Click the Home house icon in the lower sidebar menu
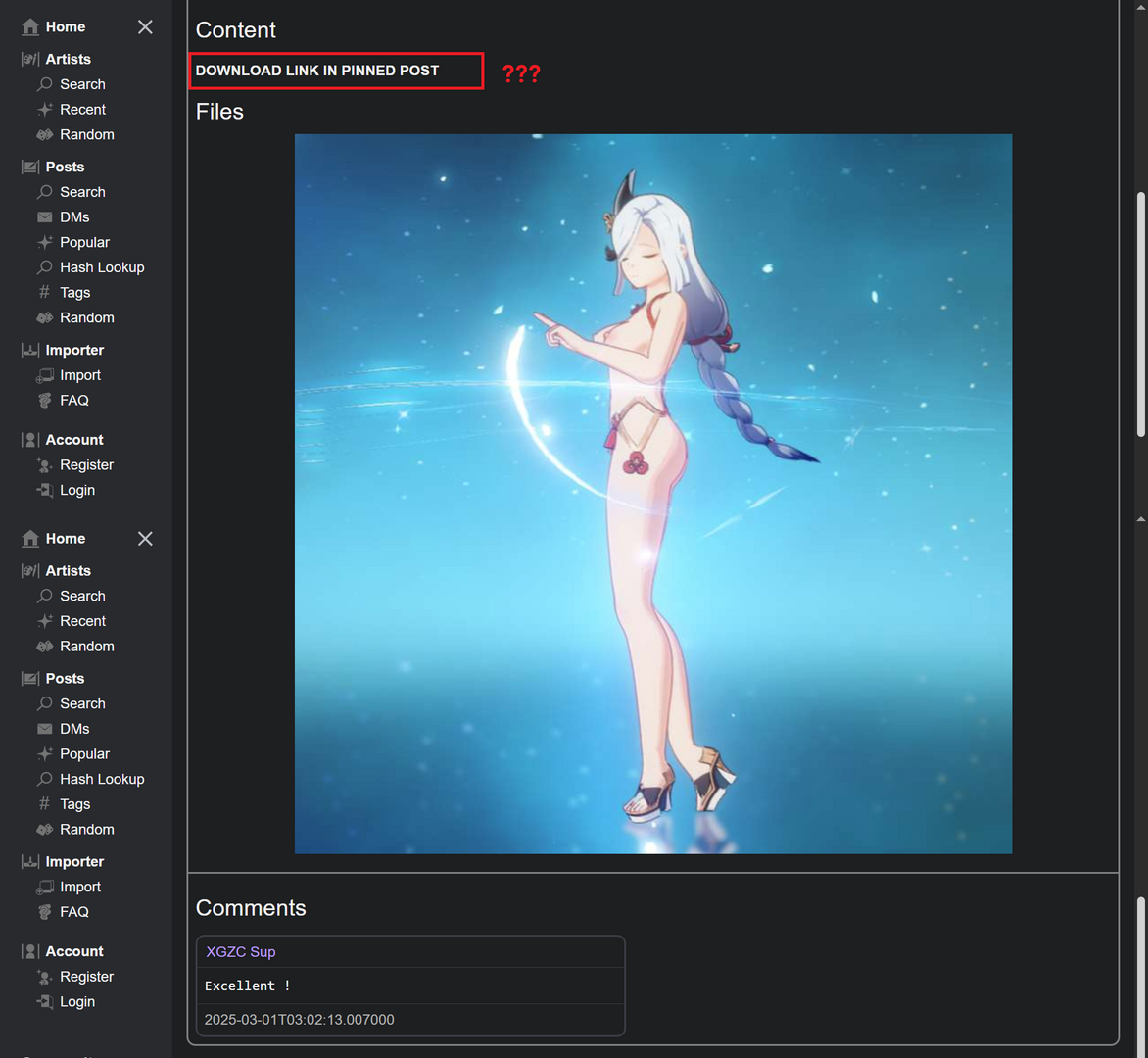Viewport: 1148px width, 1058px height. click(30, 539)
